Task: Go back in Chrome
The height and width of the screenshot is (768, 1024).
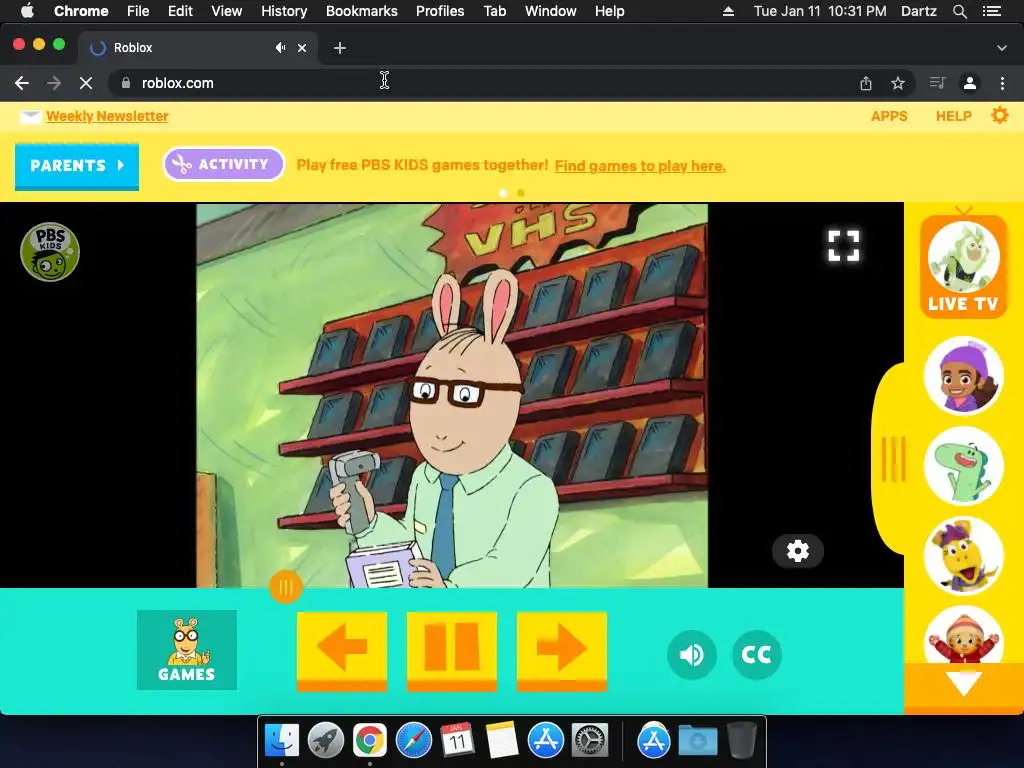Action: pyautogui.click(x=22, y=83)
